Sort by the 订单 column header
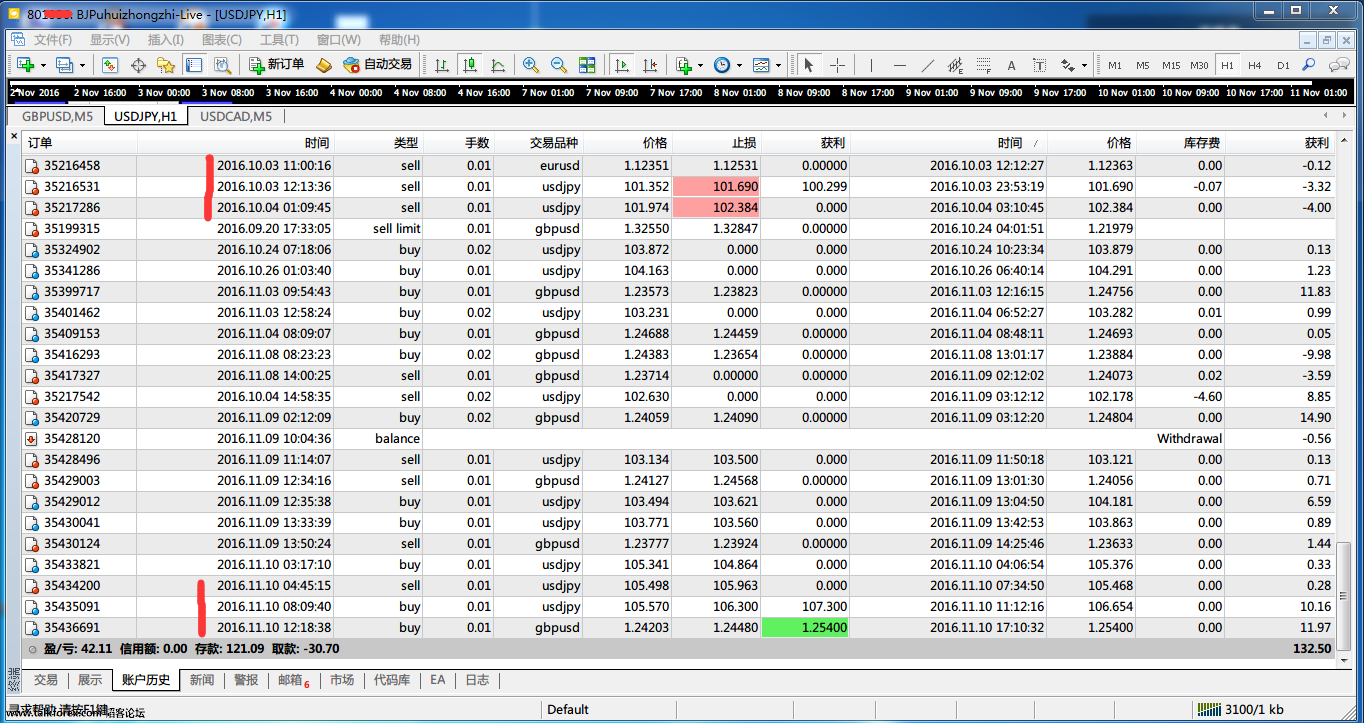1364x723 pixels. tap(80, 143)
